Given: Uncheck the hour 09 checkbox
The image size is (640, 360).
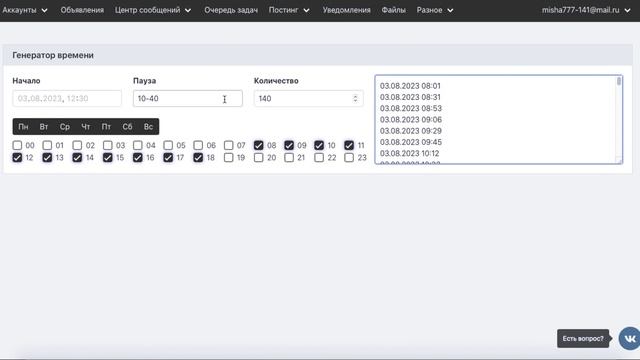Looking at the screenshot, I should pyautogui.click(x=289, y=145).
